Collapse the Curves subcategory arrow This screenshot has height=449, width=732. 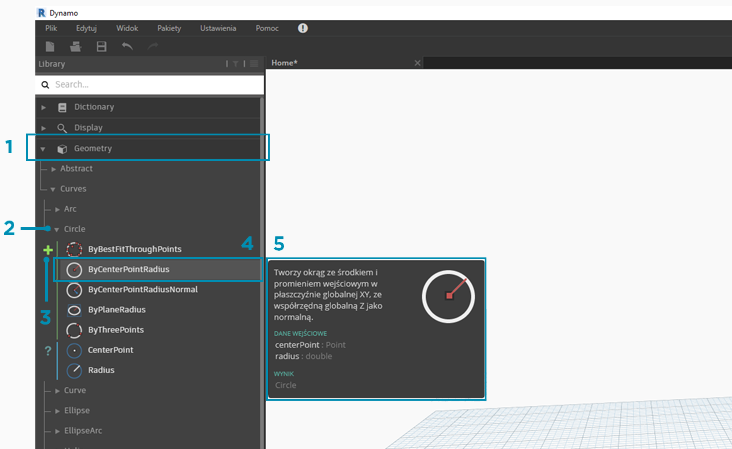tap(53, 189)
